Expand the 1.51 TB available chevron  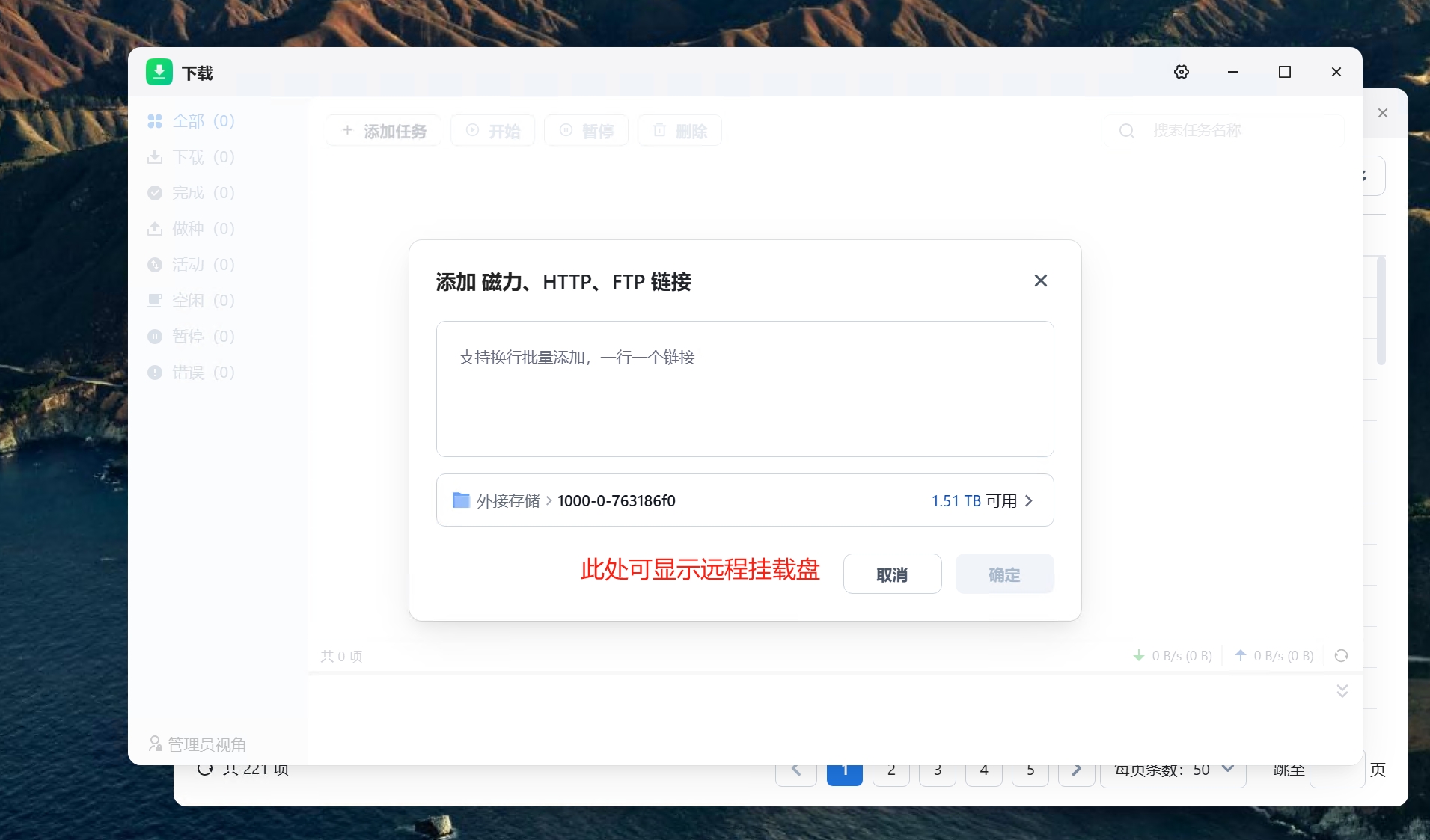(1029, 501)
